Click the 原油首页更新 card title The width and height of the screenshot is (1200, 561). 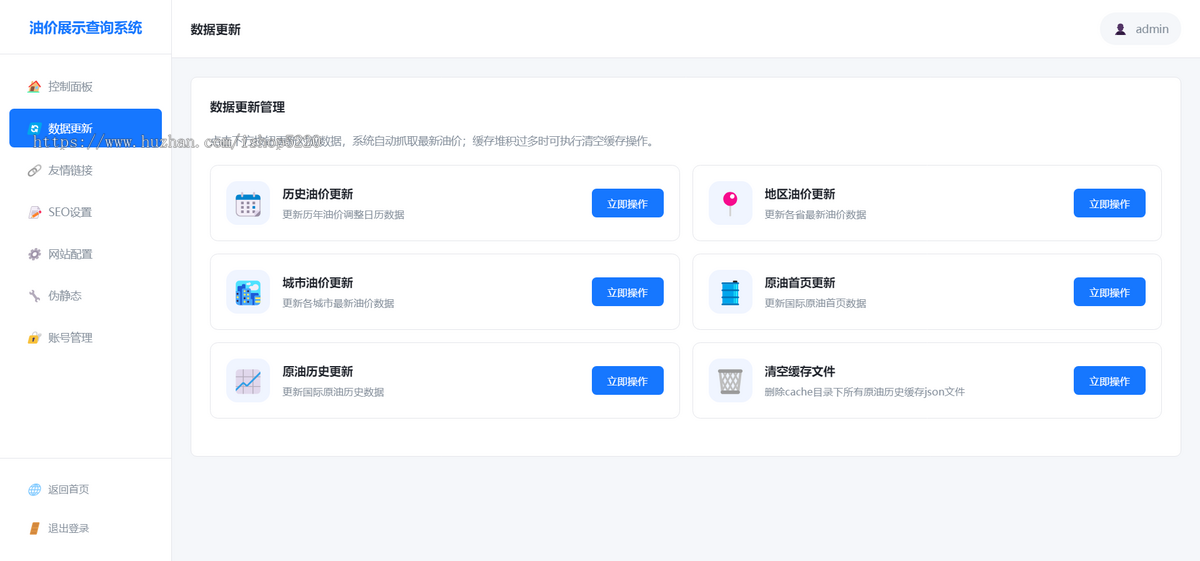click(x=800, y=283)
